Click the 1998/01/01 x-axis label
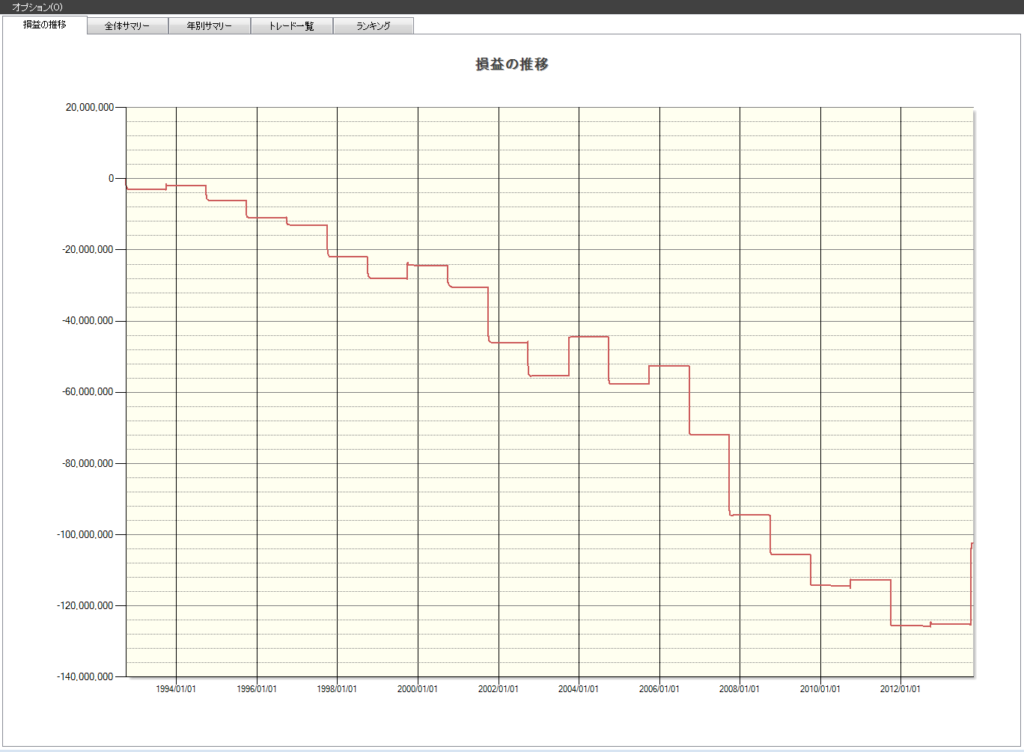This screenshot has height=752, width=1024. coord(337,689)
